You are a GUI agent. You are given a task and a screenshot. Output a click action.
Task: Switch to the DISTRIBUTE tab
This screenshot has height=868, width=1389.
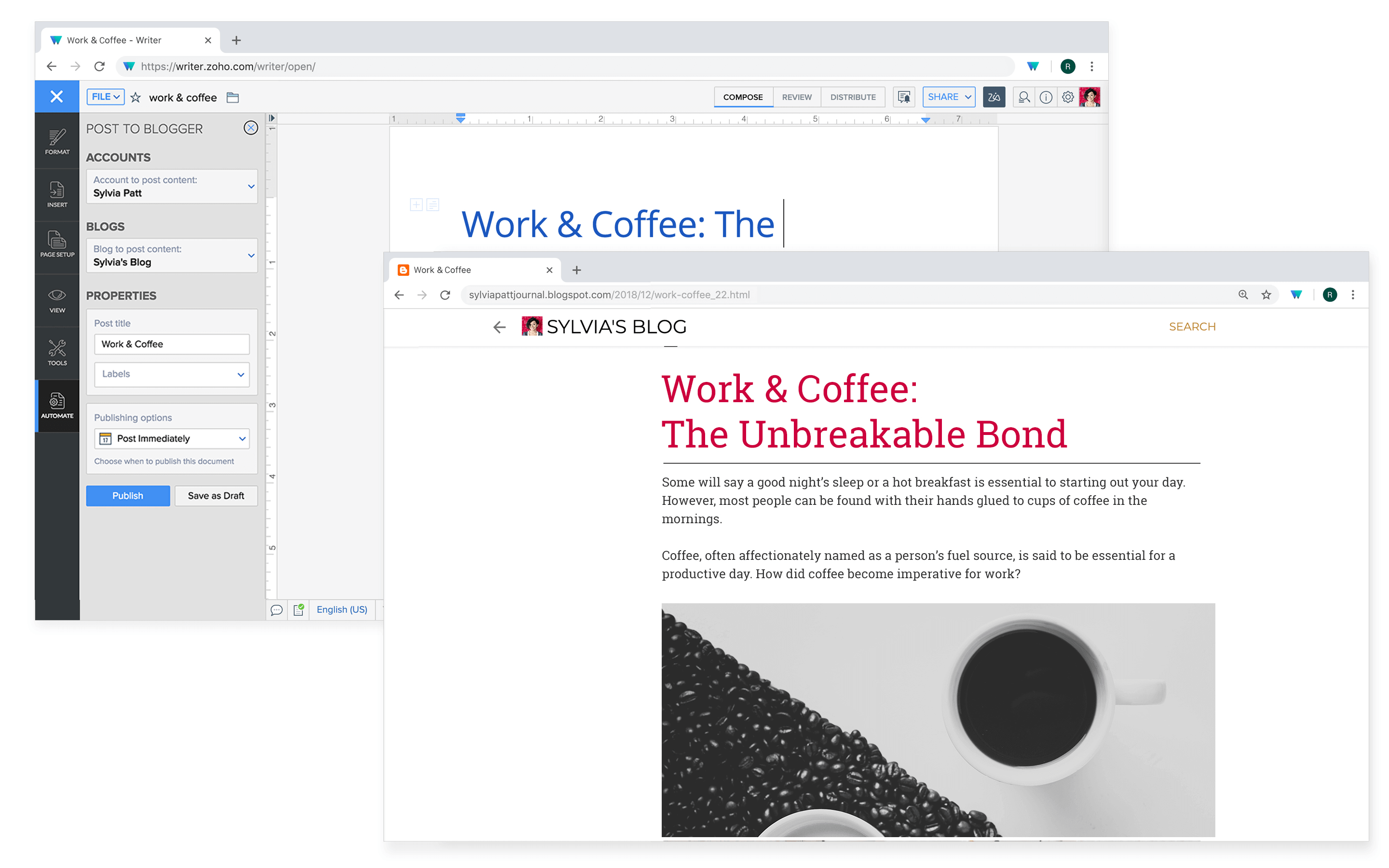[x=852, y=97]
